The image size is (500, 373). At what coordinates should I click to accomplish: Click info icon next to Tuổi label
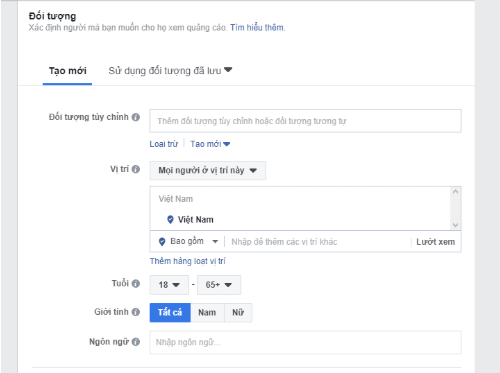point(136,284)
